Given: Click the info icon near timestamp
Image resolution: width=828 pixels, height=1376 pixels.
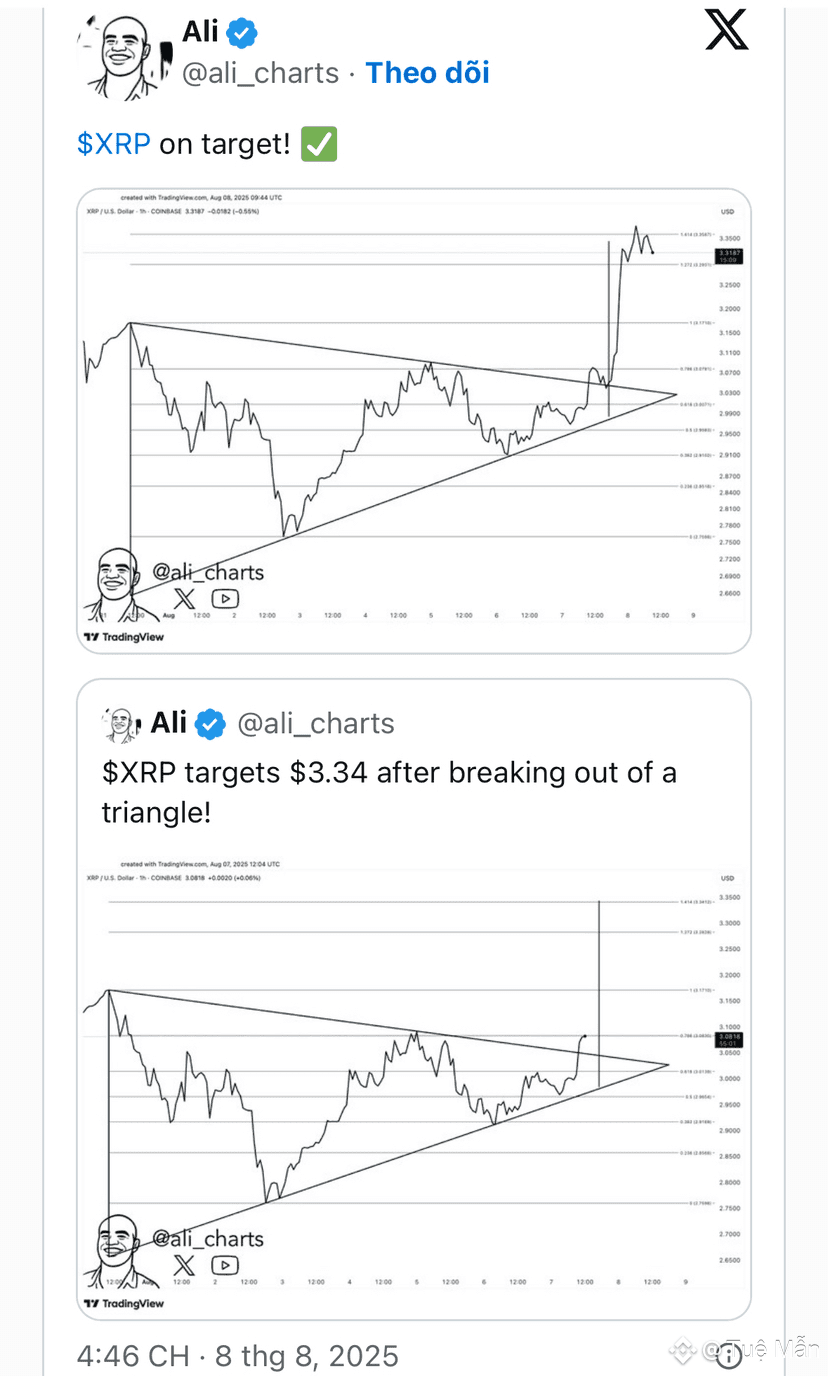Looking at the screenshot, I should (729, 1355).
